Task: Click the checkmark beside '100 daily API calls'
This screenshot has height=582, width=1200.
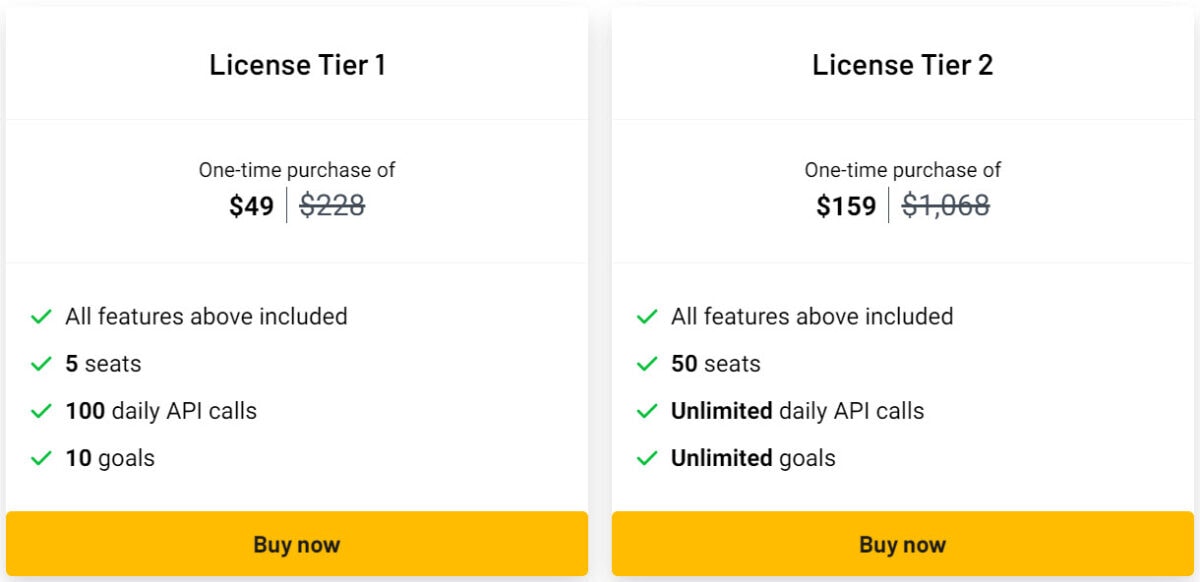Action: [40, 411]
